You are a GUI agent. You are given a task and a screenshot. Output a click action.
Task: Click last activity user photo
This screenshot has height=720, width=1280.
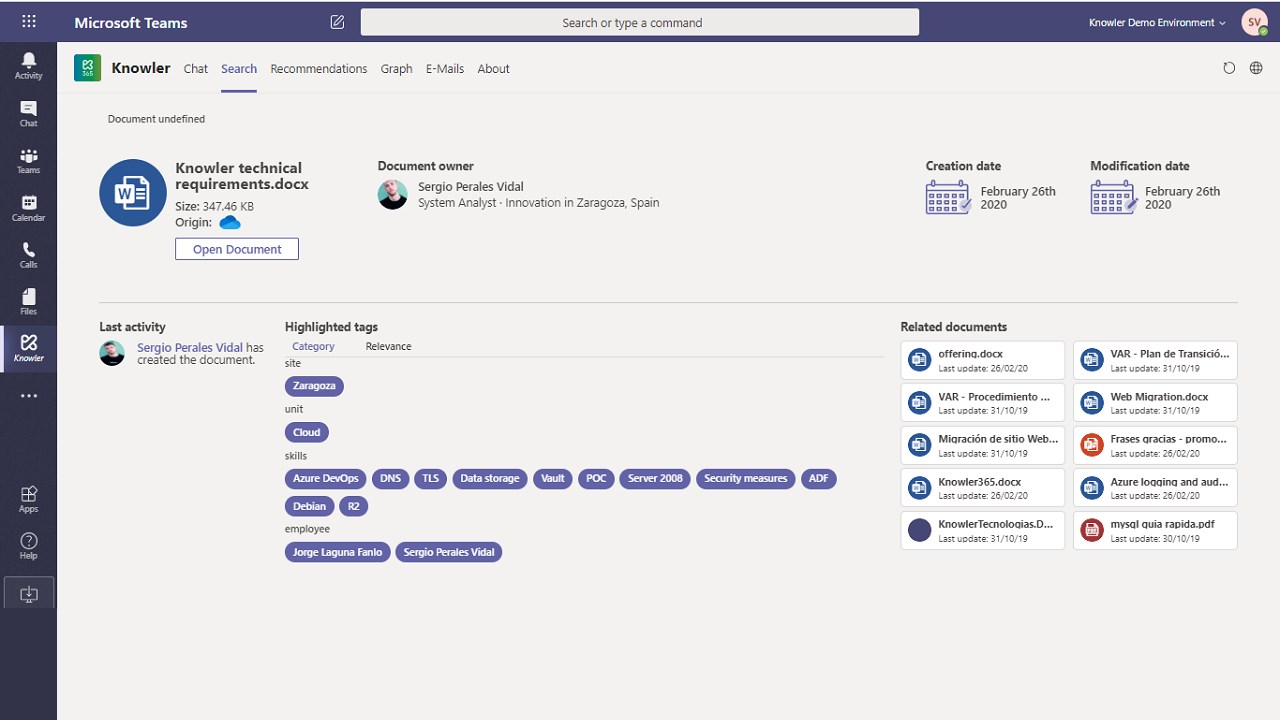(112, 353)
